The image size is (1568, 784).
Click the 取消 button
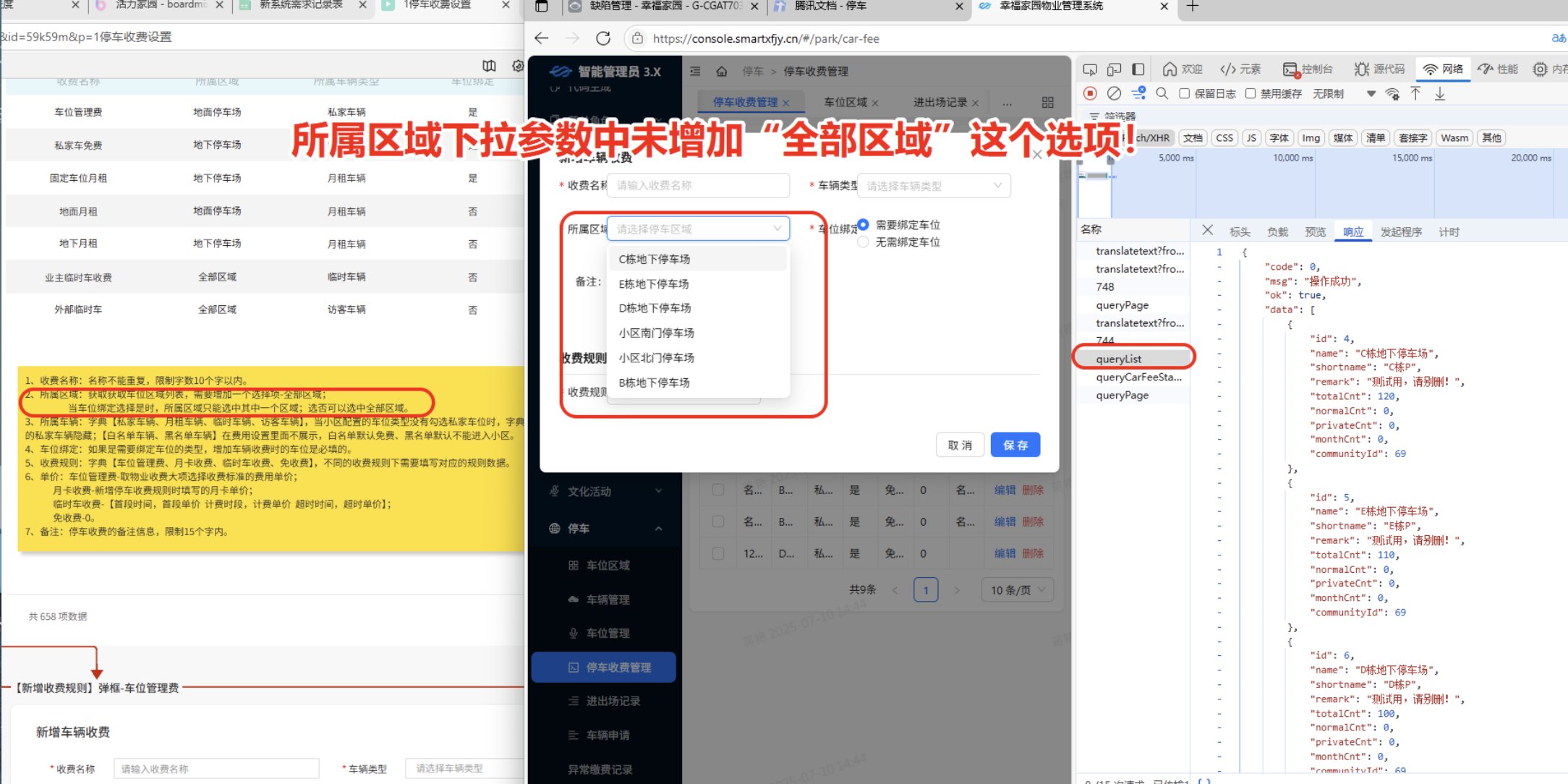point(960,445)
